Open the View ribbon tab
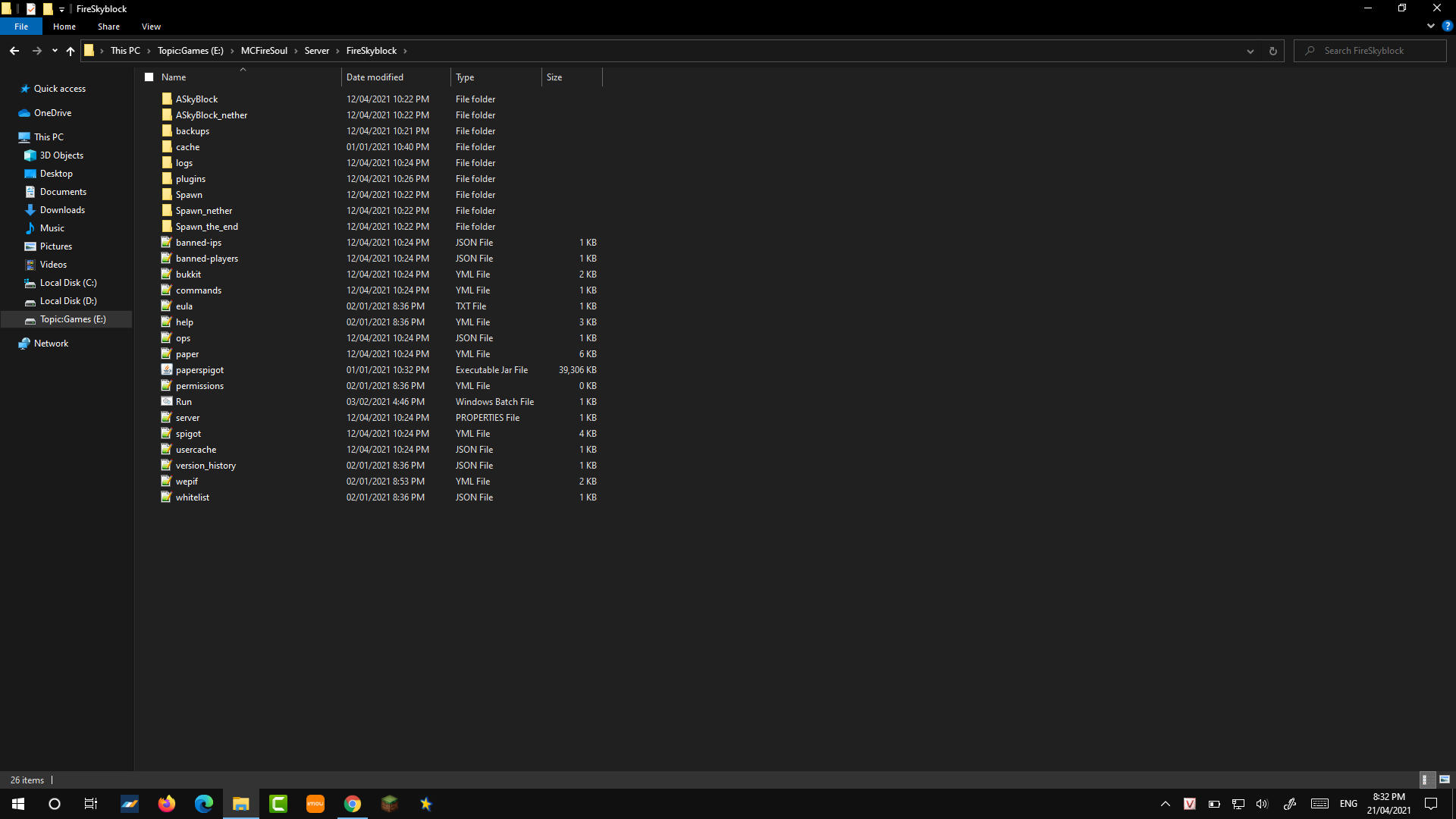Screen dimensions: 1456x819 coord(151,27)
